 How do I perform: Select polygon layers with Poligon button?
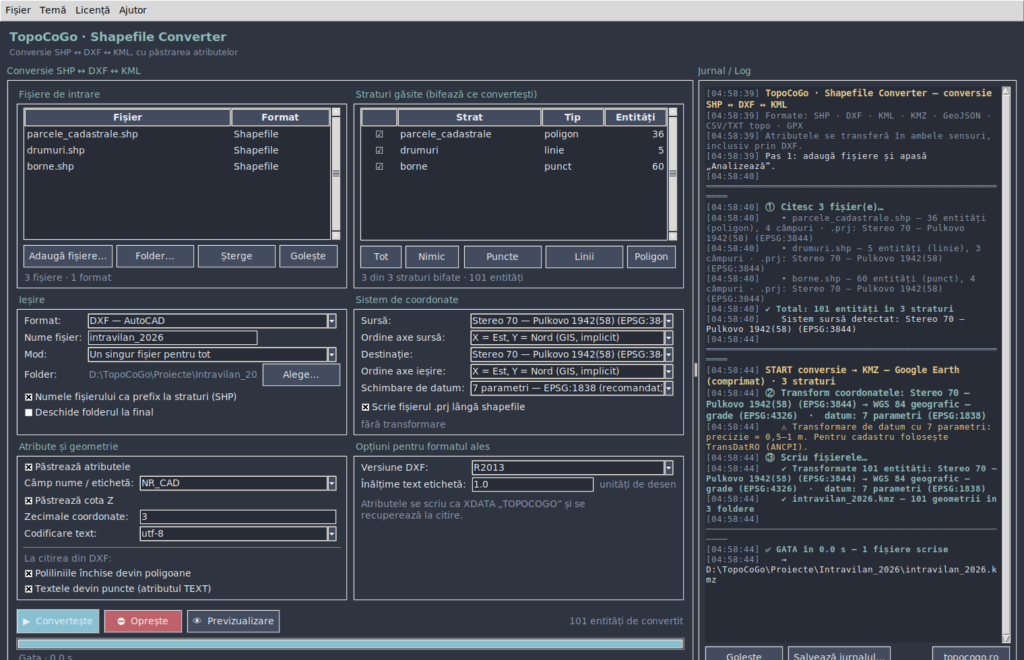651,257
